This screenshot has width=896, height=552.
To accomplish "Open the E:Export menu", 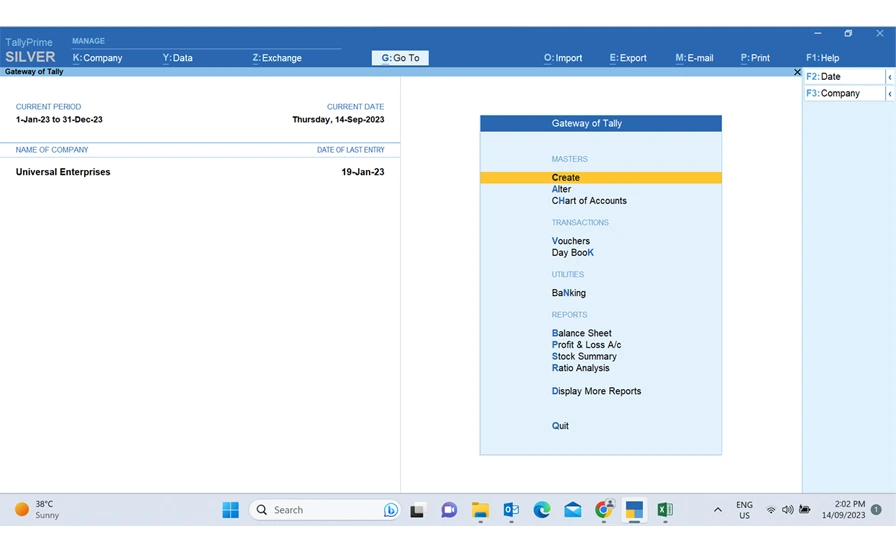I will (x=627, y=58).
